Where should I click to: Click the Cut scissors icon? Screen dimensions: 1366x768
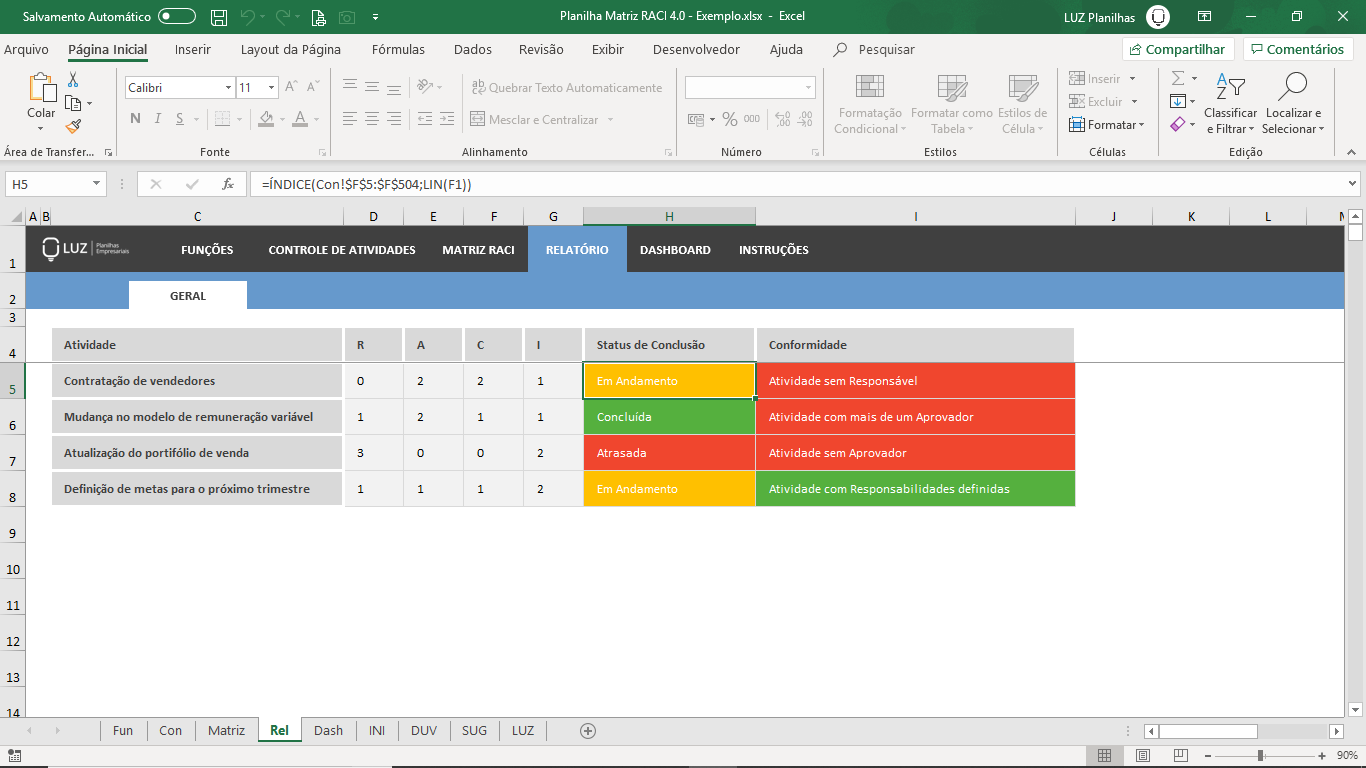click(x=73, y=80)
